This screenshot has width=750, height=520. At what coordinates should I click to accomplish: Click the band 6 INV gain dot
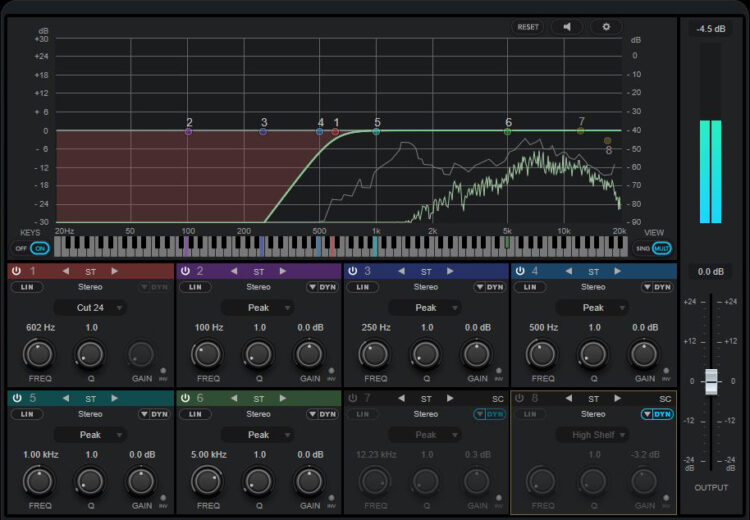point(331,498)
